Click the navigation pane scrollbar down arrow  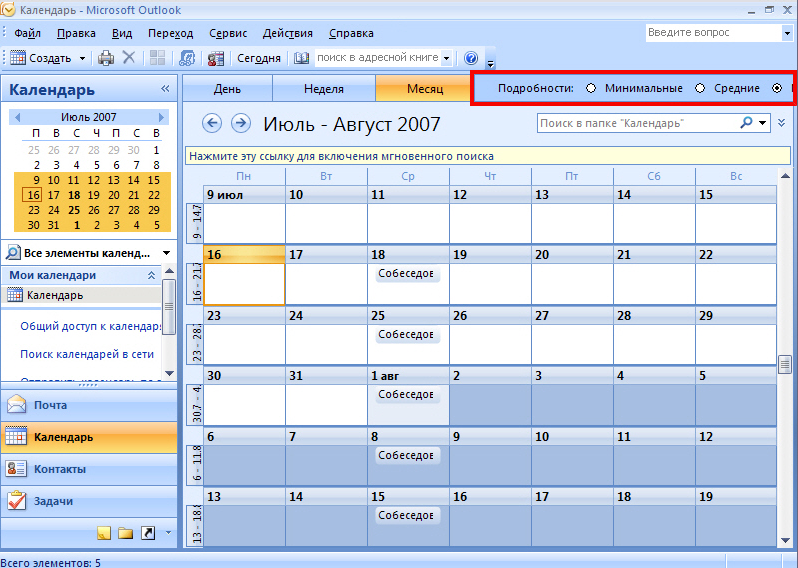coord(169,373)
